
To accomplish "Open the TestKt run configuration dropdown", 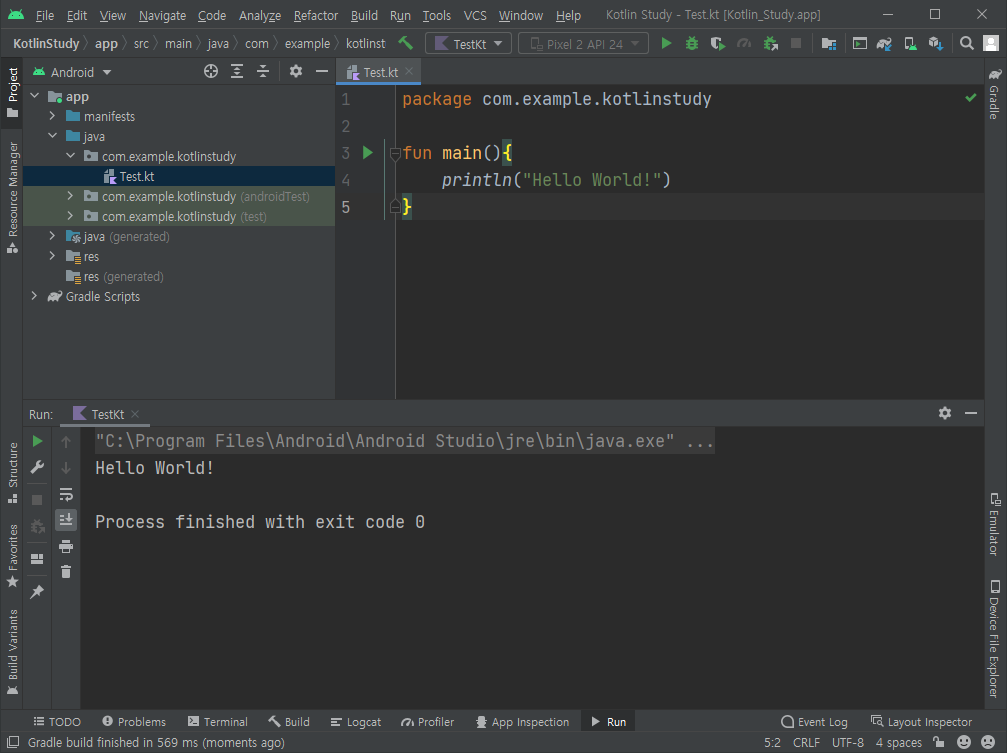I will (x=468, y=44).
